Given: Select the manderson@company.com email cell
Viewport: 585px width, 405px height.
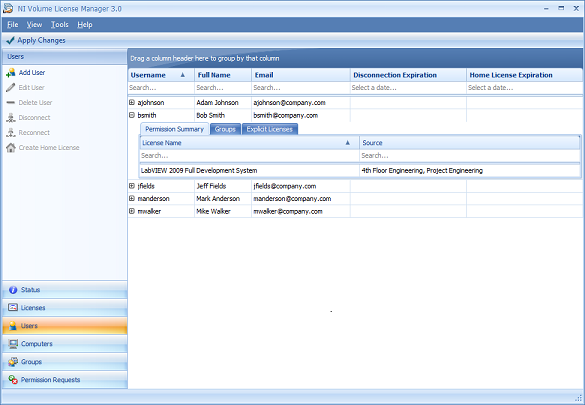Looking at the screenshot, I should [x=301, y=199].
